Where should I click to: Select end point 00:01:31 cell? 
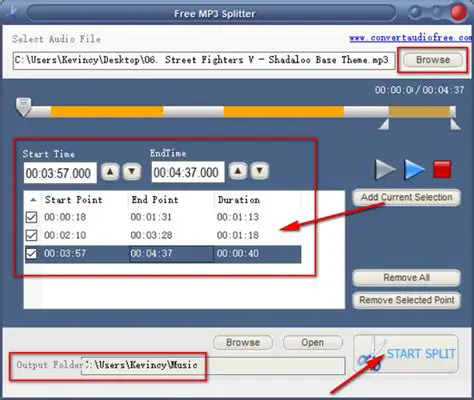(x=151, y=217)
